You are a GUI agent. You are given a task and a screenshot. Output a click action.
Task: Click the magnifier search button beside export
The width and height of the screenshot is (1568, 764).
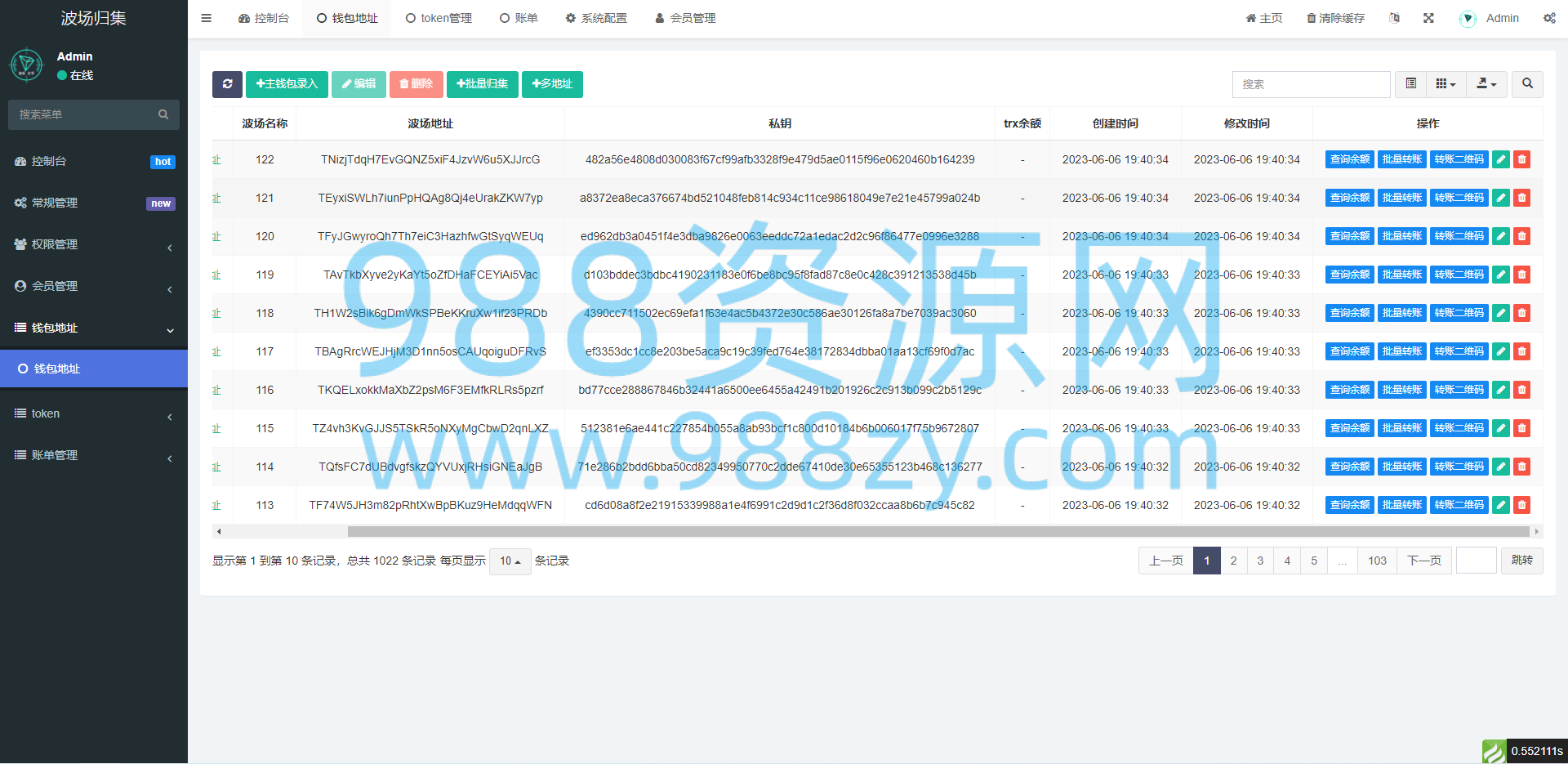[1527, 84]
